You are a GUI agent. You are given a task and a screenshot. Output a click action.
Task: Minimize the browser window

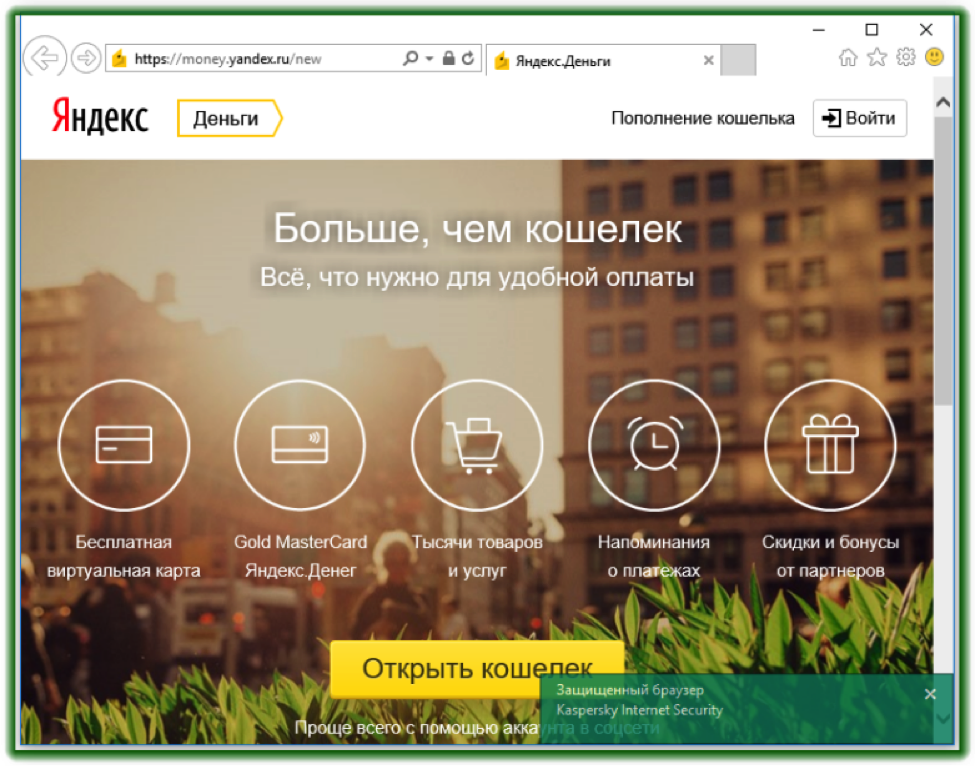click(x=818, y=30)
